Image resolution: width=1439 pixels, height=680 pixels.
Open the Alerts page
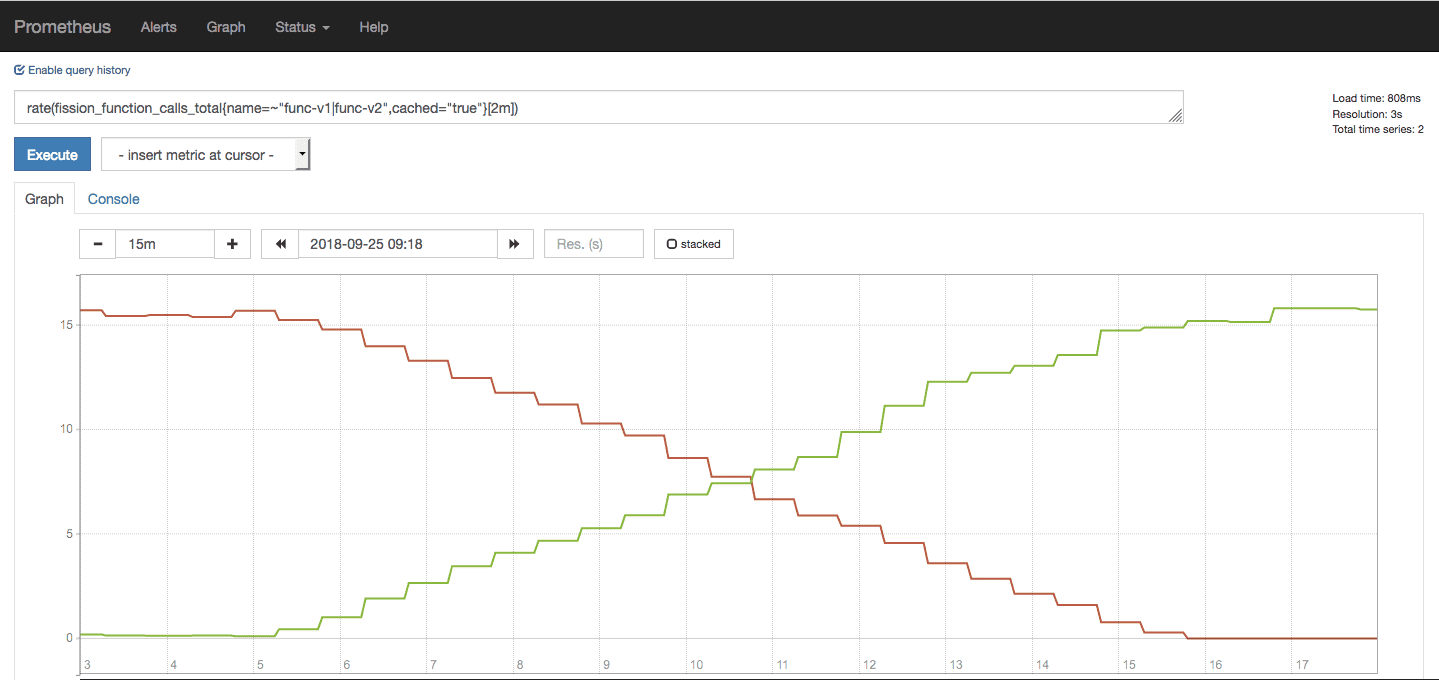[159, 27]
